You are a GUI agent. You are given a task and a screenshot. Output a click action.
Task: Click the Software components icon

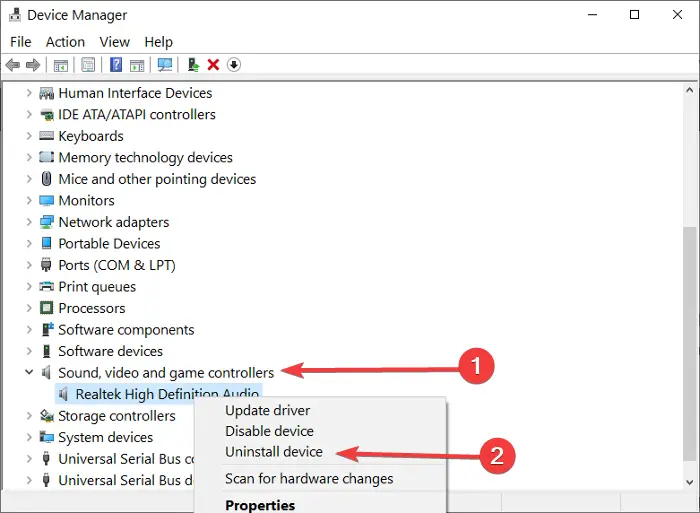click(x=47, y=329)
